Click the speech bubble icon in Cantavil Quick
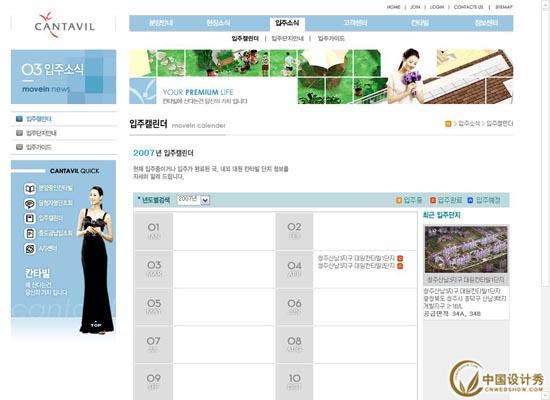550x400 pixels. [x=30, y=204]
